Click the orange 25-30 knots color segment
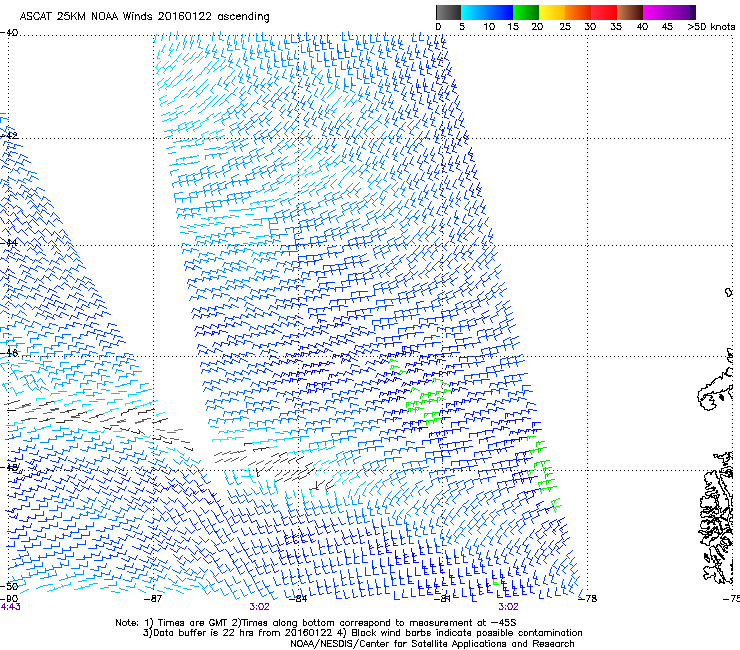740x650 pixels. (578, 12)
